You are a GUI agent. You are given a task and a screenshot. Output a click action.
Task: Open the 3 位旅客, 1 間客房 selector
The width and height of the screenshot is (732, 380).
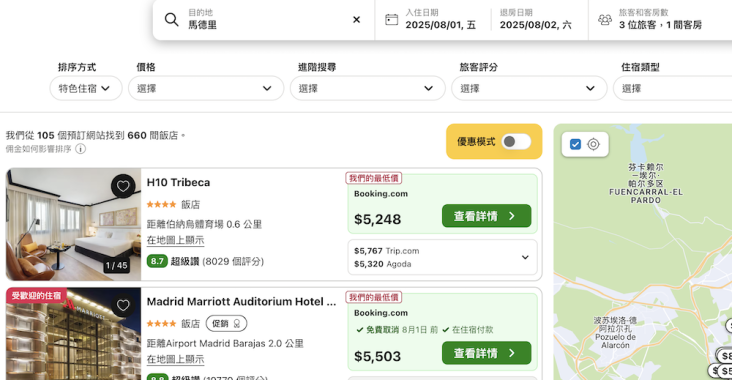pyautogui.click(x=660, y=19)
